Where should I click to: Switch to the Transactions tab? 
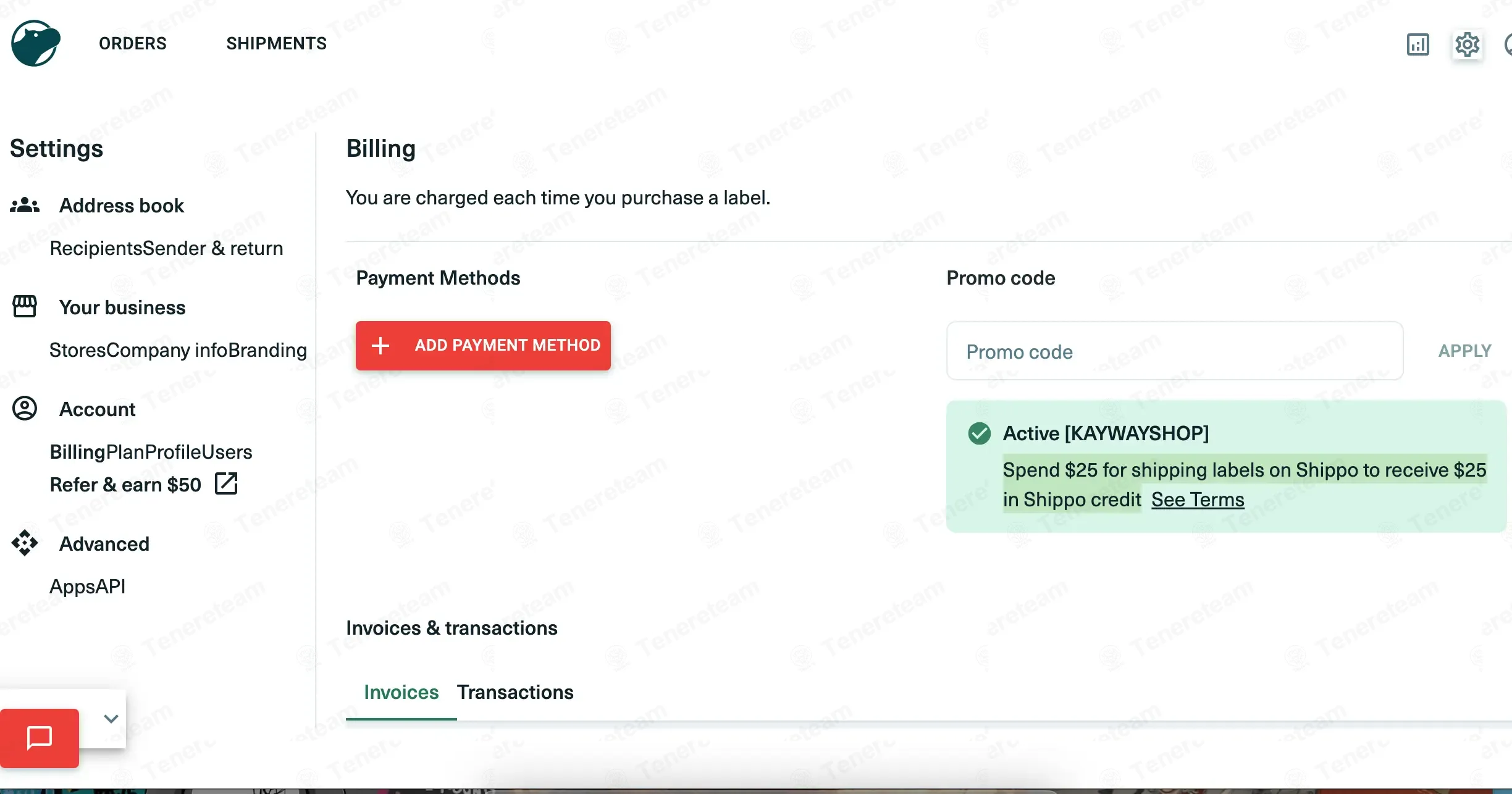[x=515, y=692]
